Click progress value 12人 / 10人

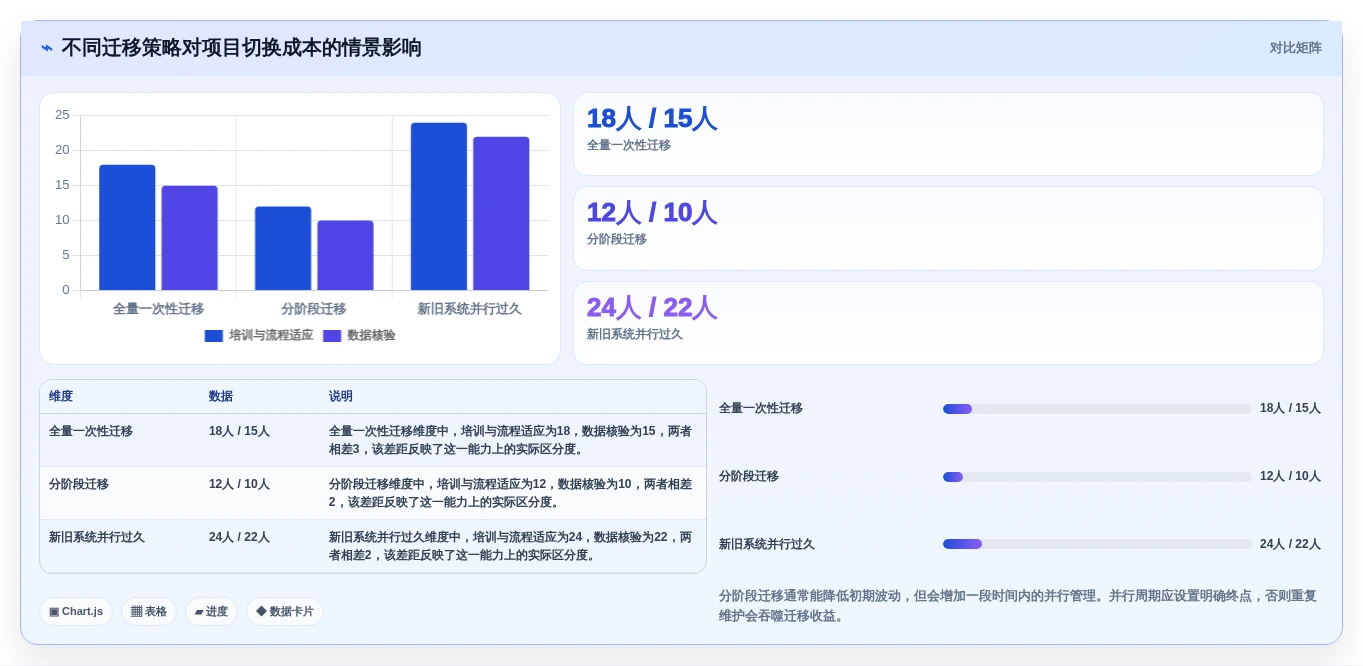point(1290,476)
